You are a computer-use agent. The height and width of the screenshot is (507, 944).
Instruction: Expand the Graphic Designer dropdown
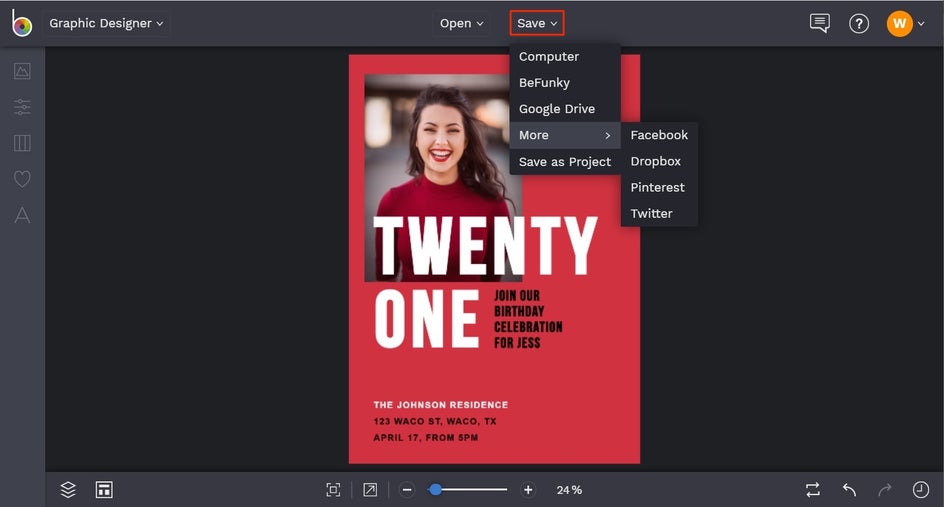point(106,23)
